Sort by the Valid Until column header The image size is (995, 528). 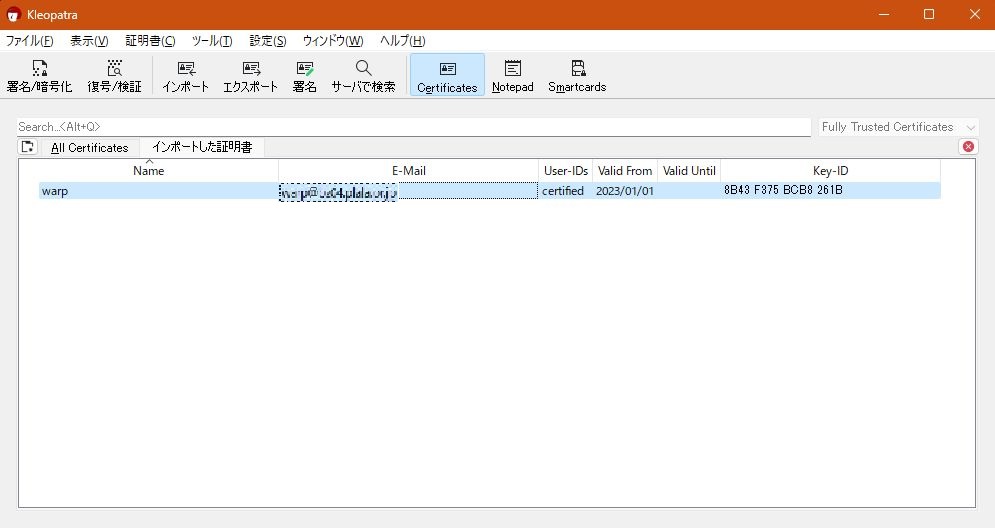pyautogui.click(x=689, y=171)
